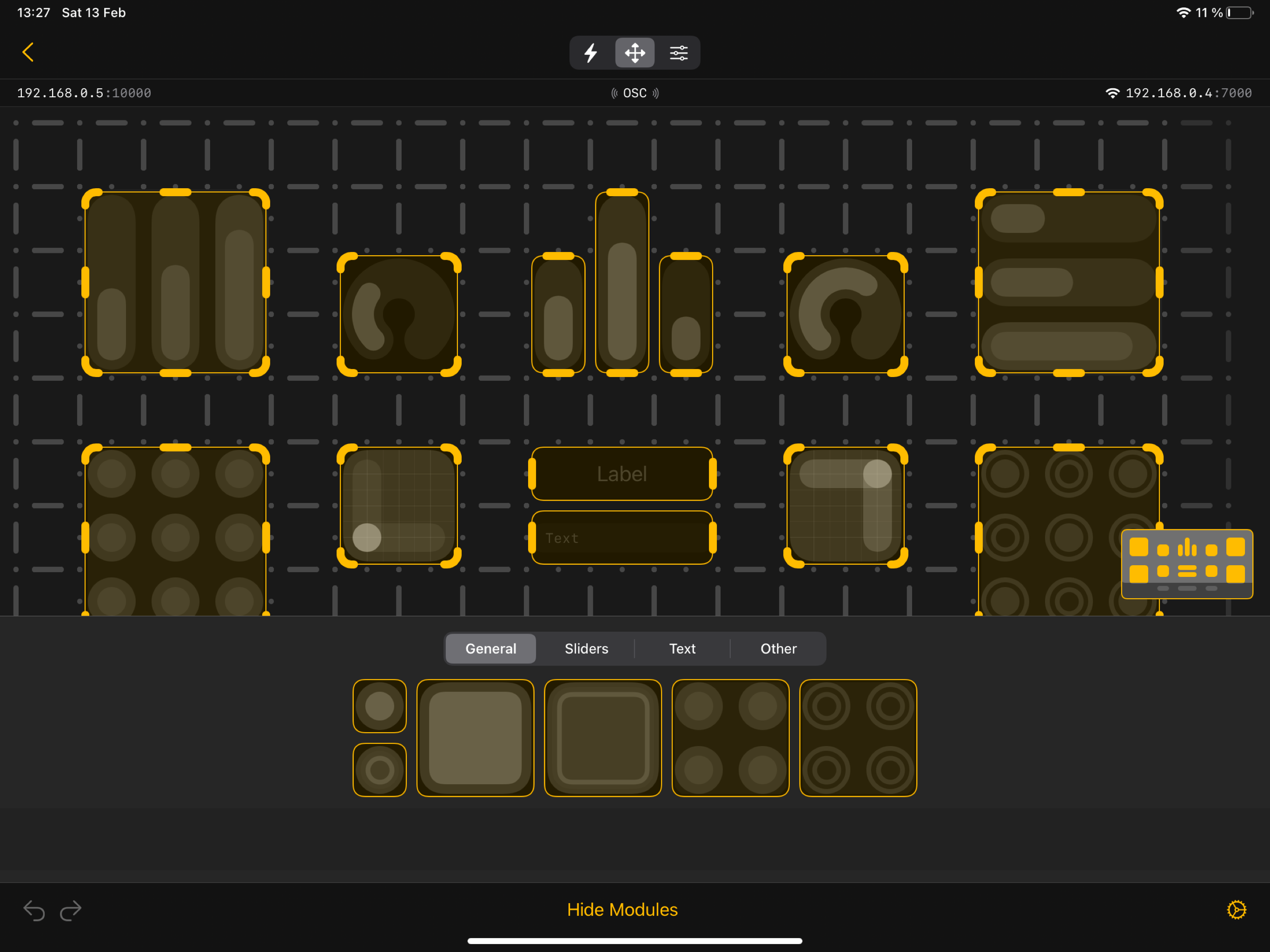Open the sliders settings mode icon
This screenshot has height=952, width=1270.
click(679, 53)
